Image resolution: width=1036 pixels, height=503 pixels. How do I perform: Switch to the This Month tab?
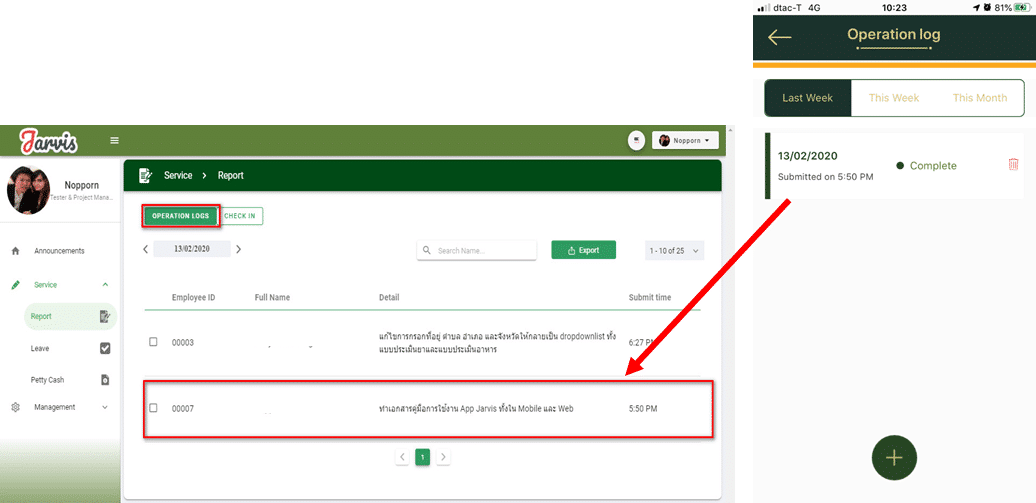[x=979, y=98]
